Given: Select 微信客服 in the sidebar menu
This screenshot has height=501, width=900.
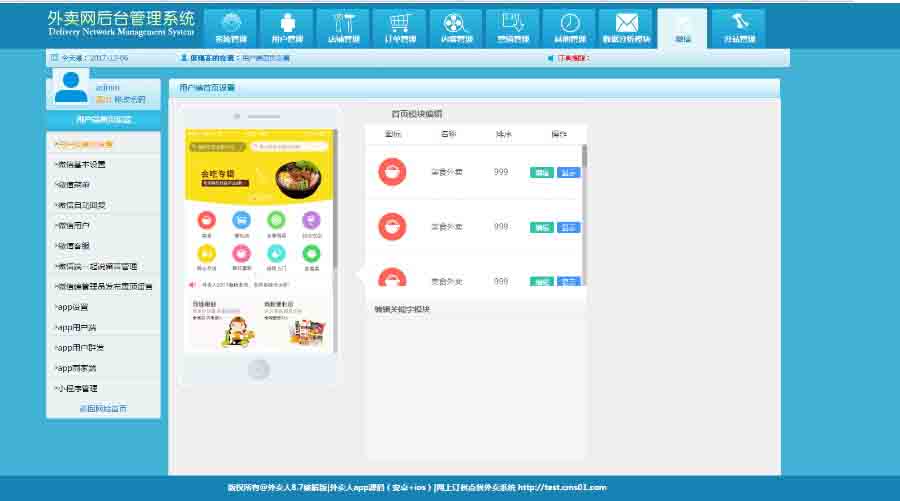Looking at the screenshot, I should coord(73,246).
